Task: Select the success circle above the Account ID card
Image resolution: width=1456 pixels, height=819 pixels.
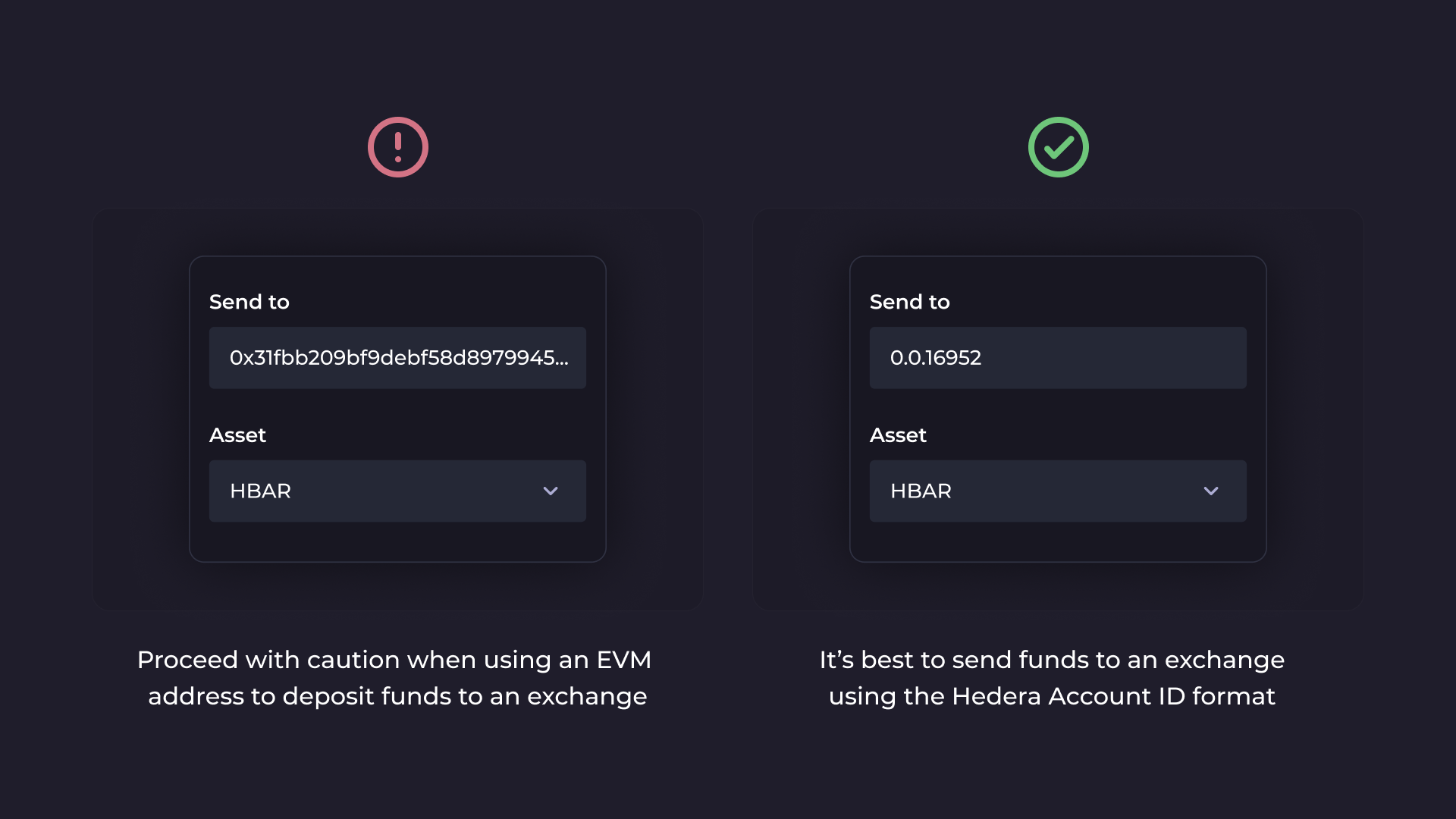Action: (1059, 146)
